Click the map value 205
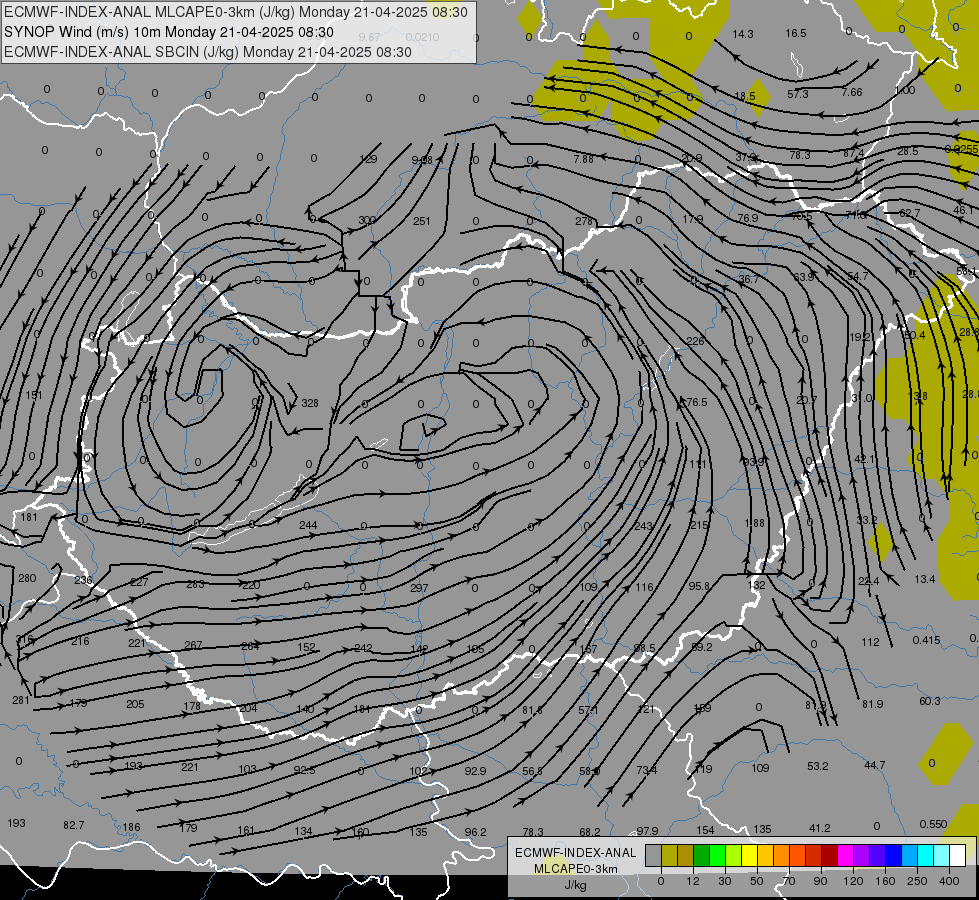 [x=135, y=704]
